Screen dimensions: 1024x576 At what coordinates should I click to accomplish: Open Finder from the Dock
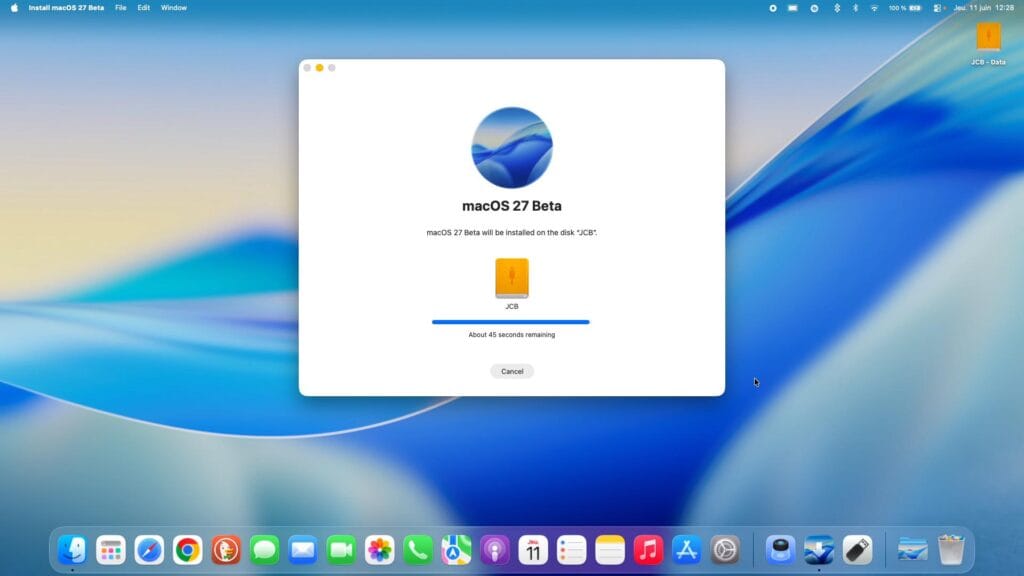click(72, 550)
